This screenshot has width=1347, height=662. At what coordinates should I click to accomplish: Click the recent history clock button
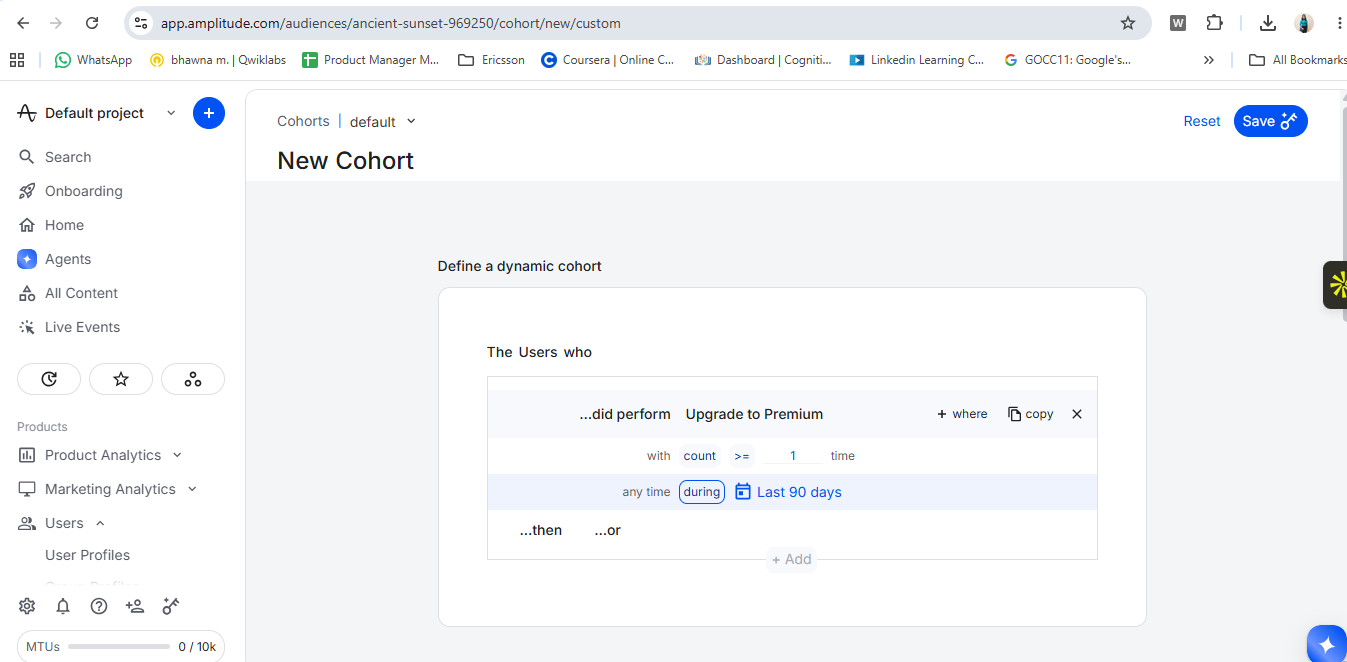pos(49,379)
